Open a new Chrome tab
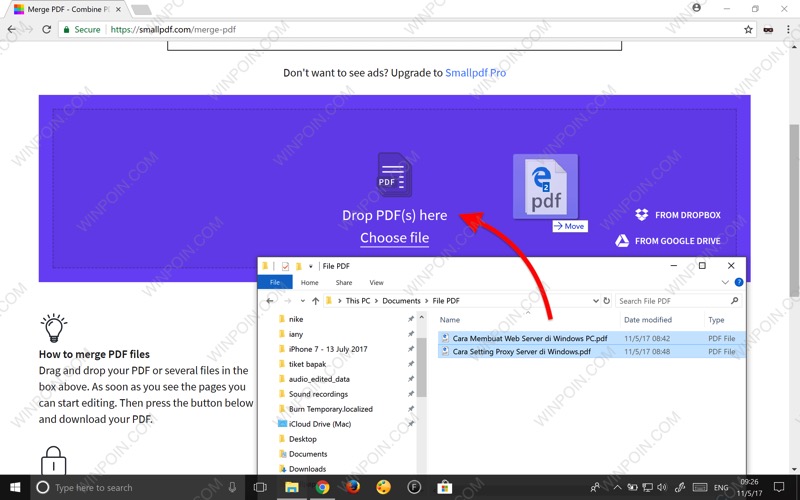 141,9
